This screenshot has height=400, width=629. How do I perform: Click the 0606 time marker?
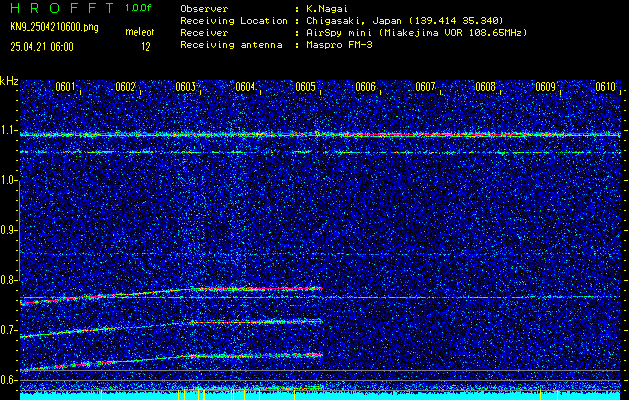(365, 87)
